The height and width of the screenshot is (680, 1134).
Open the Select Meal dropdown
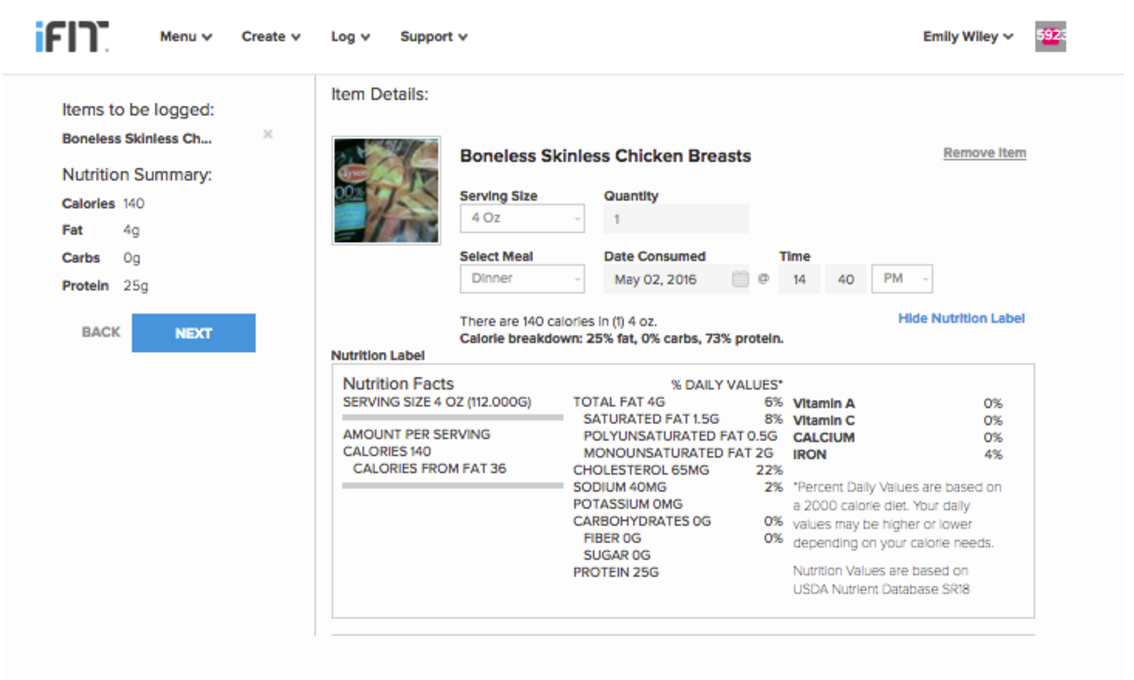(x=522, y=279)
